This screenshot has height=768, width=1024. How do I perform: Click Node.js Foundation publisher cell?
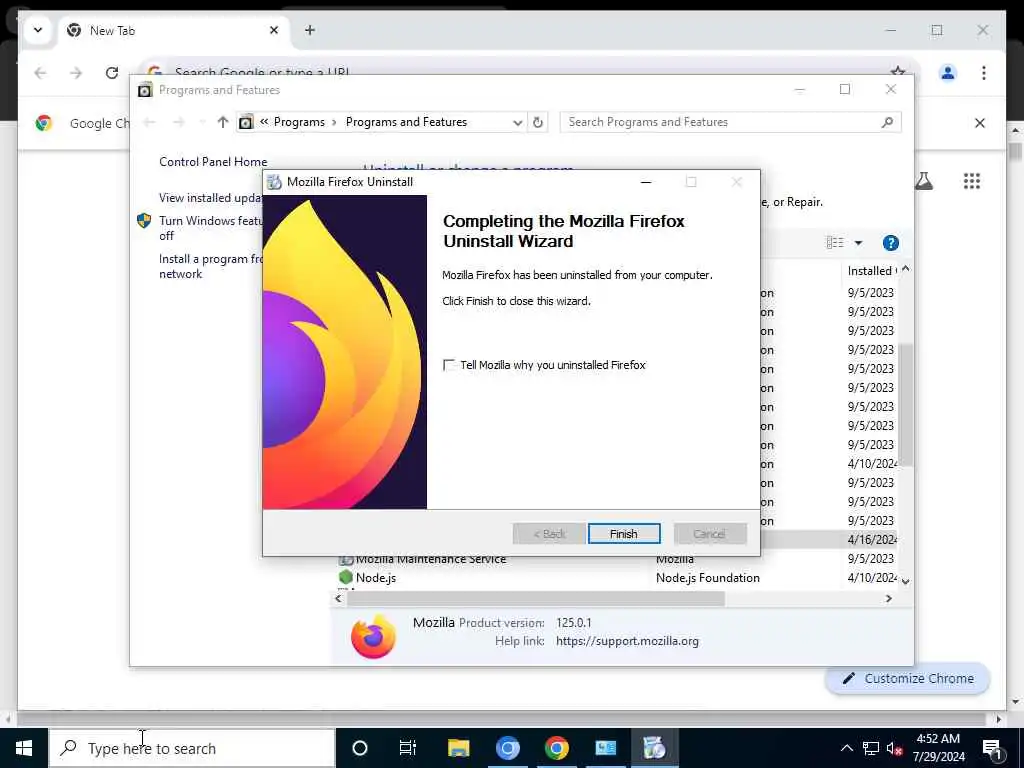coord(707,578)
